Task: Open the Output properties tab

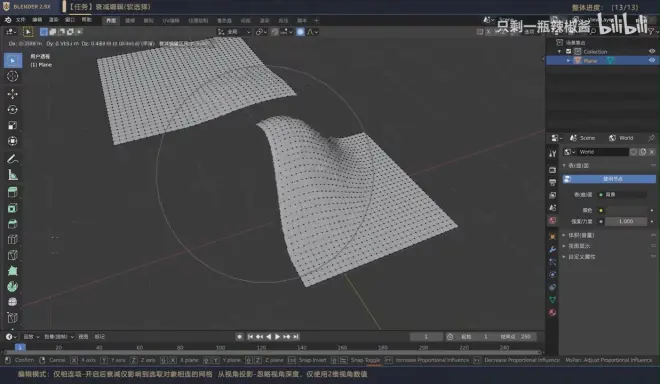Action: click(553, 182)
